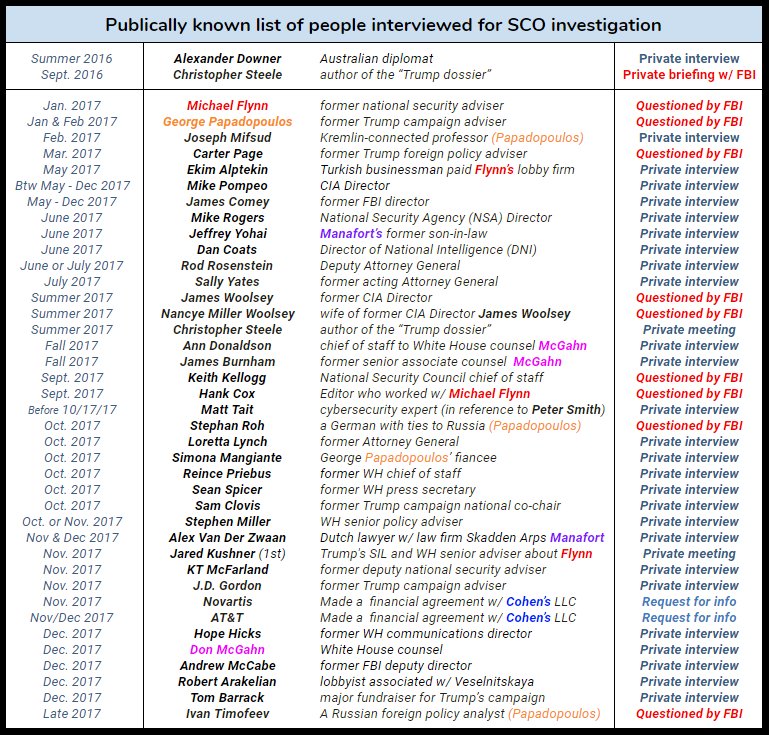Click the name 'Mike Rogers'

(228, 218)
